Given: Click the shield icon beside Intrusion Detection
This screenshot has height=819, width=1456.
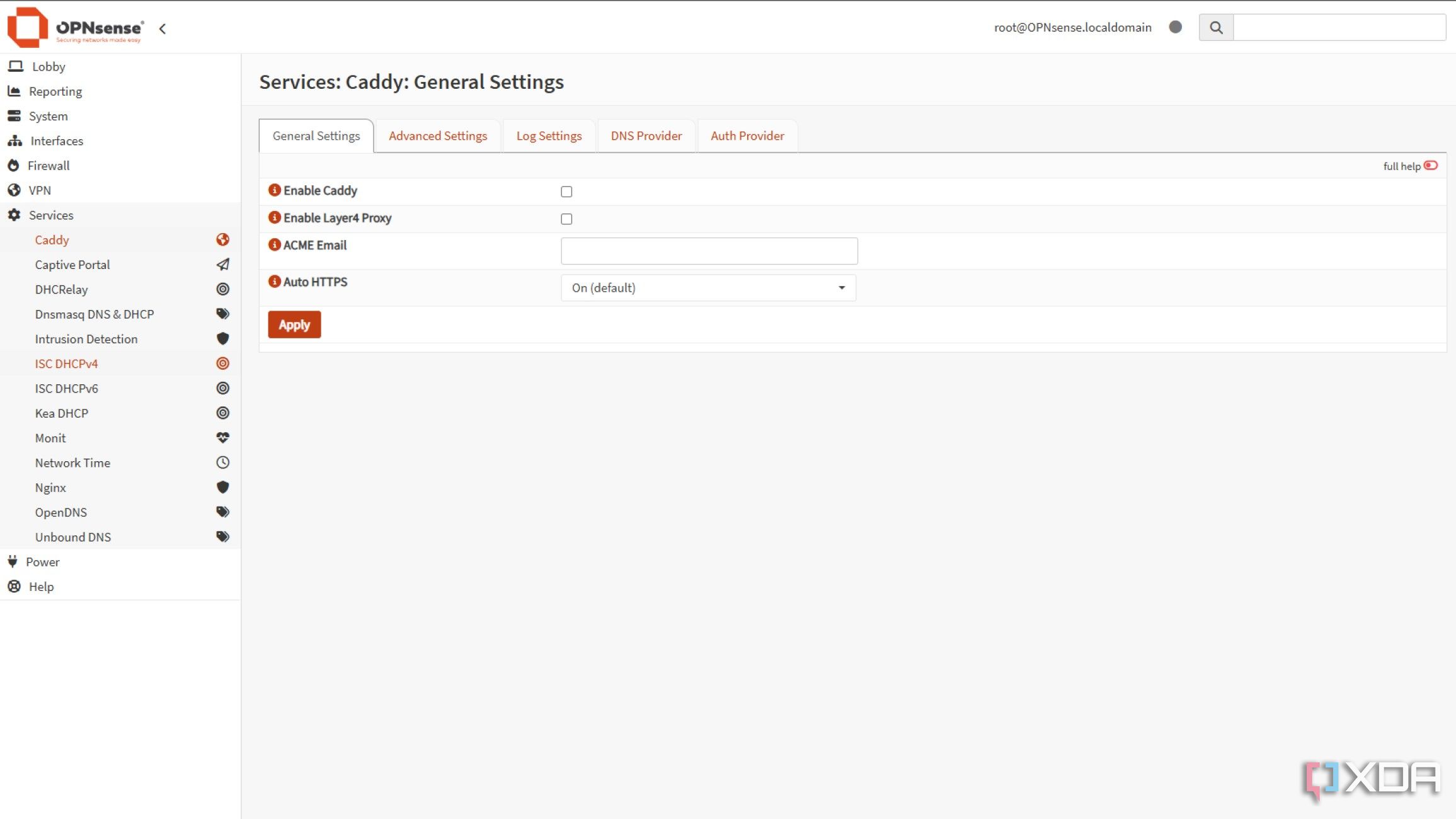Looking at the screenshot, I should [222, 338].
